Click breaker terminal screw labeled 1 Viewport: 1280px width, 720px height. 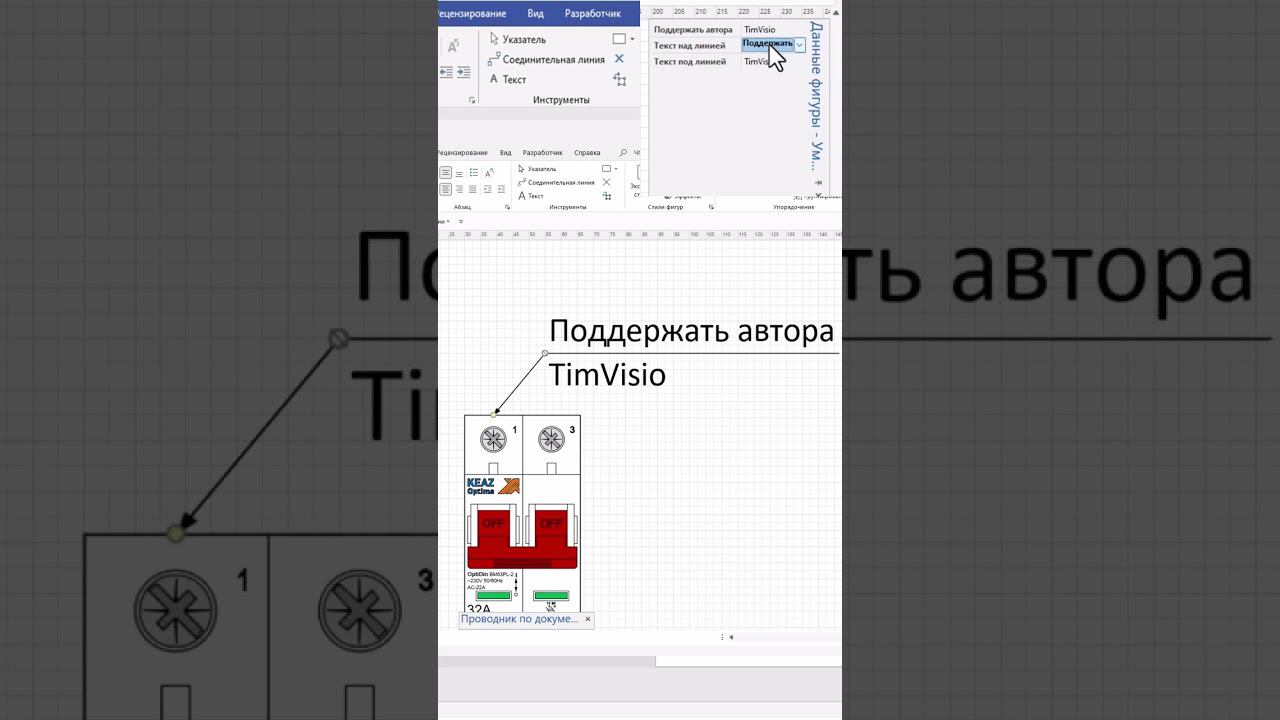493,439
